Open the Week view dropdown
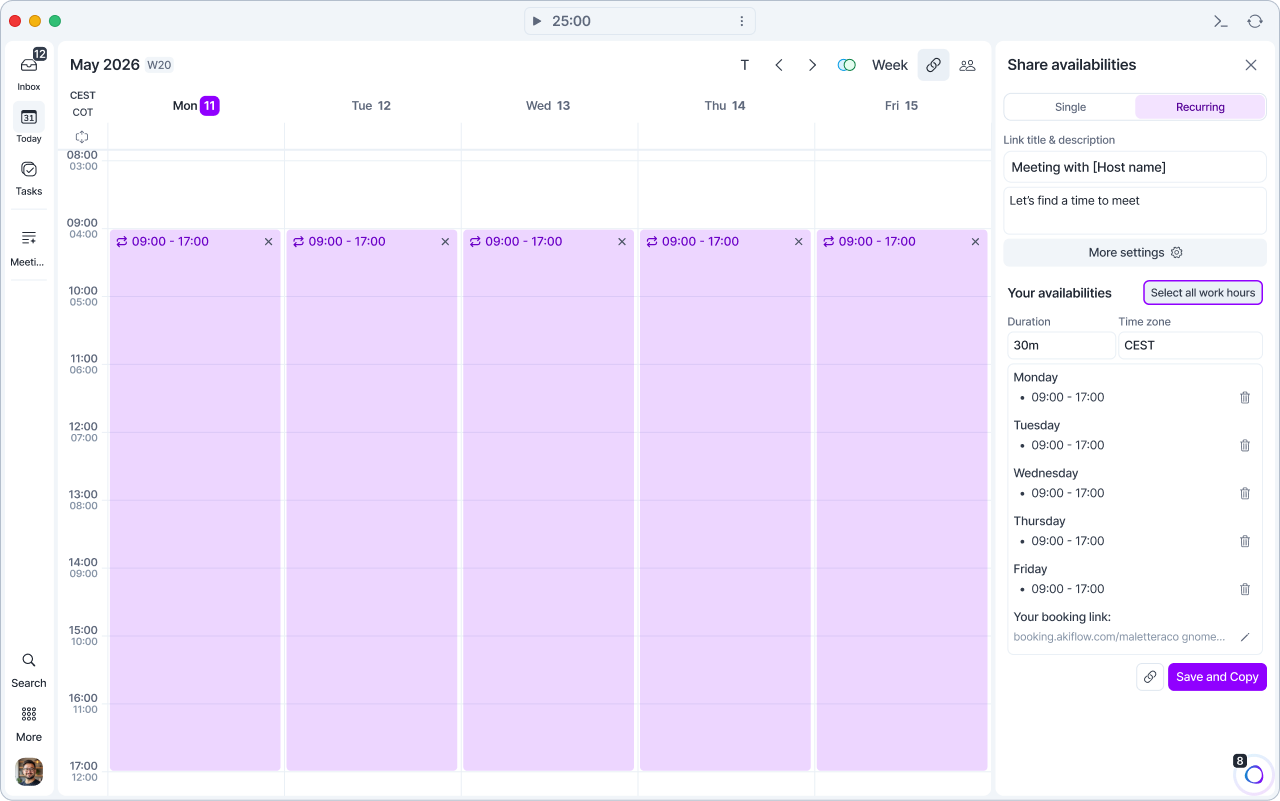Viewport: 1280px width, 801px height. (890, 65)
